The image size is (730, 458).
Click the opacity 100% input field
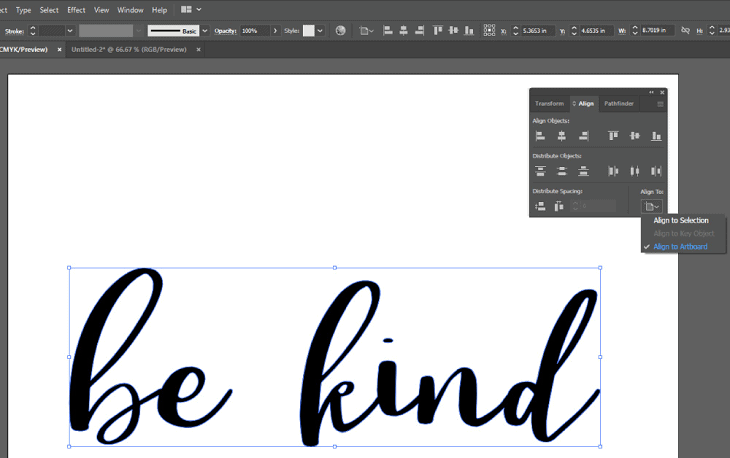255,31
